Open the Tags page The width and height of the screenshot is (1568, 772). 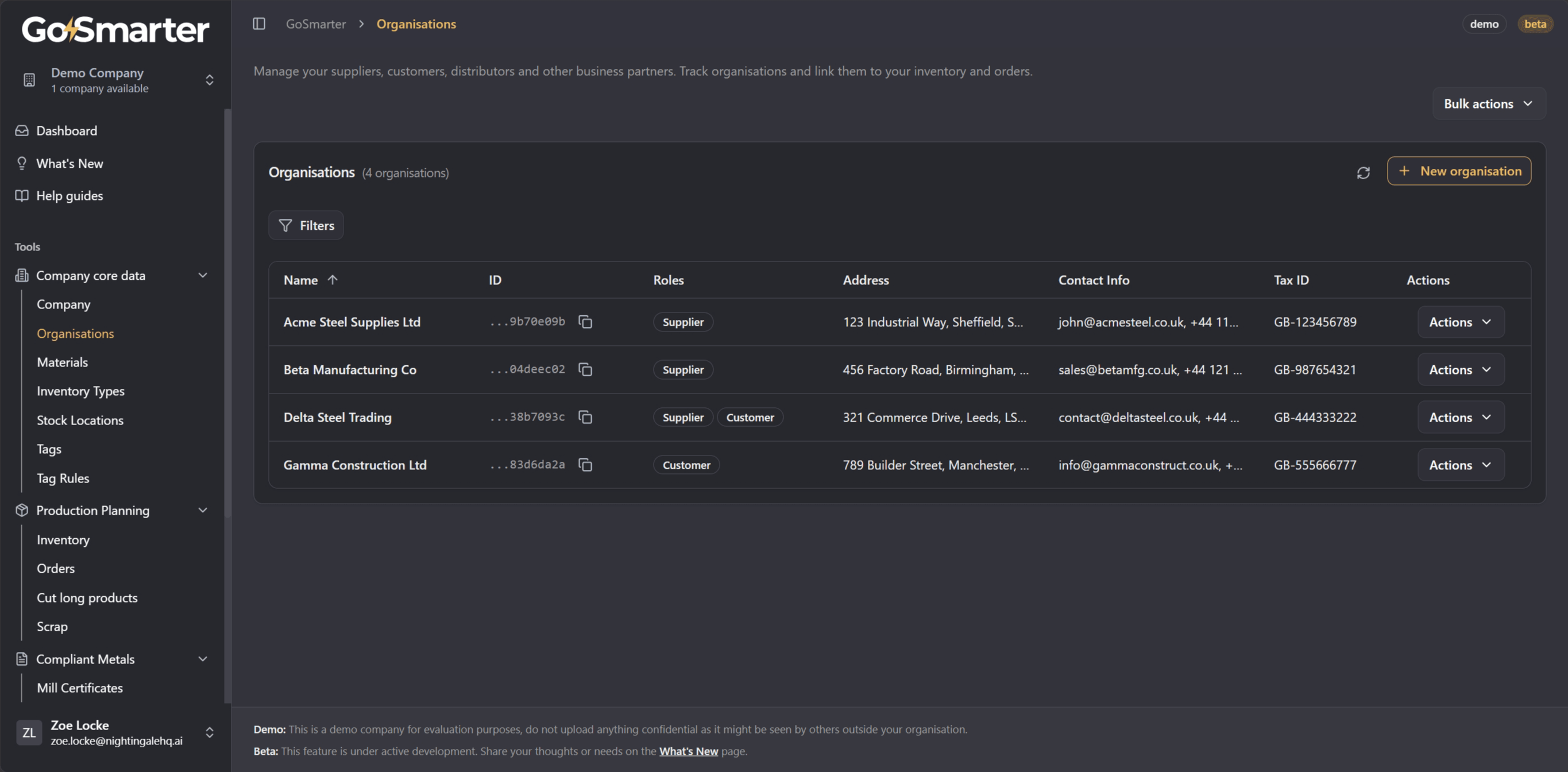pyautogui.click(x=49, y=449)
